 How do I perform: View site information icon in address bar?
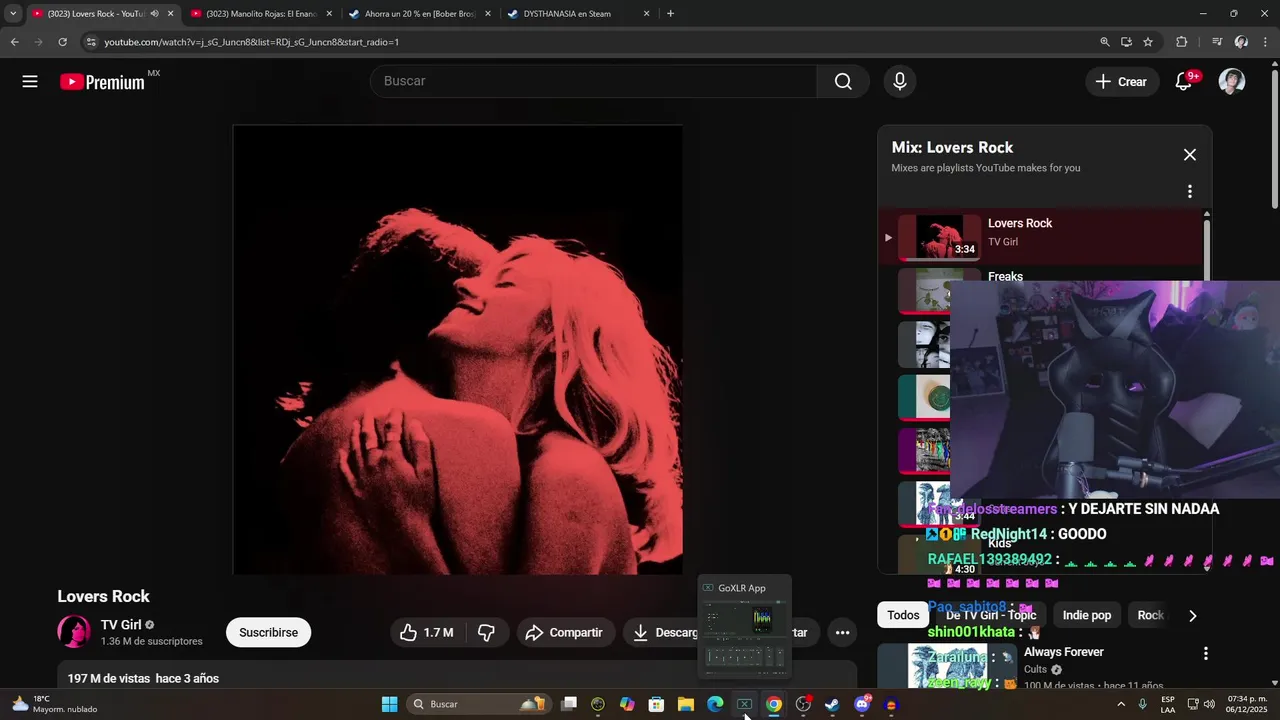click(x=91, y=42)
